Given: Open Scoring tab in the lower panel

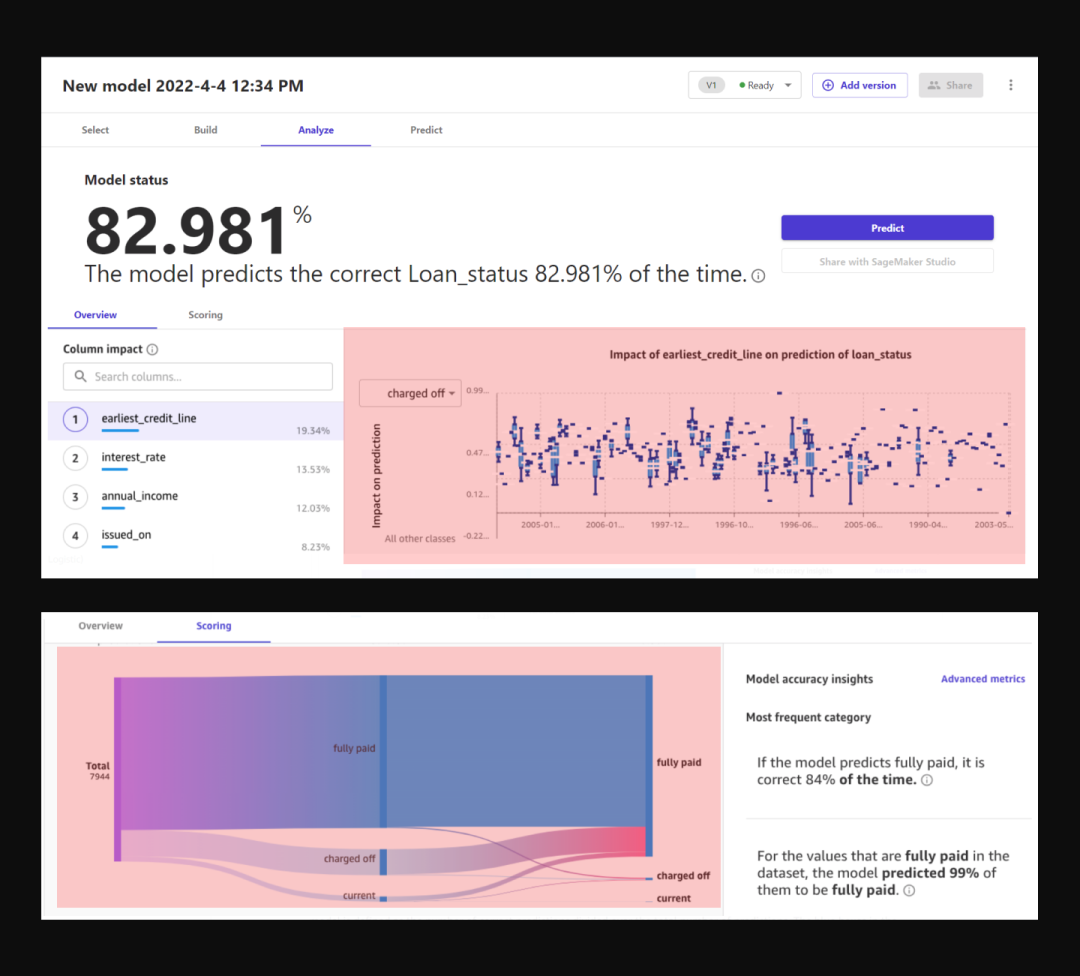Looking at the screenshot, I should click(214, 625).
